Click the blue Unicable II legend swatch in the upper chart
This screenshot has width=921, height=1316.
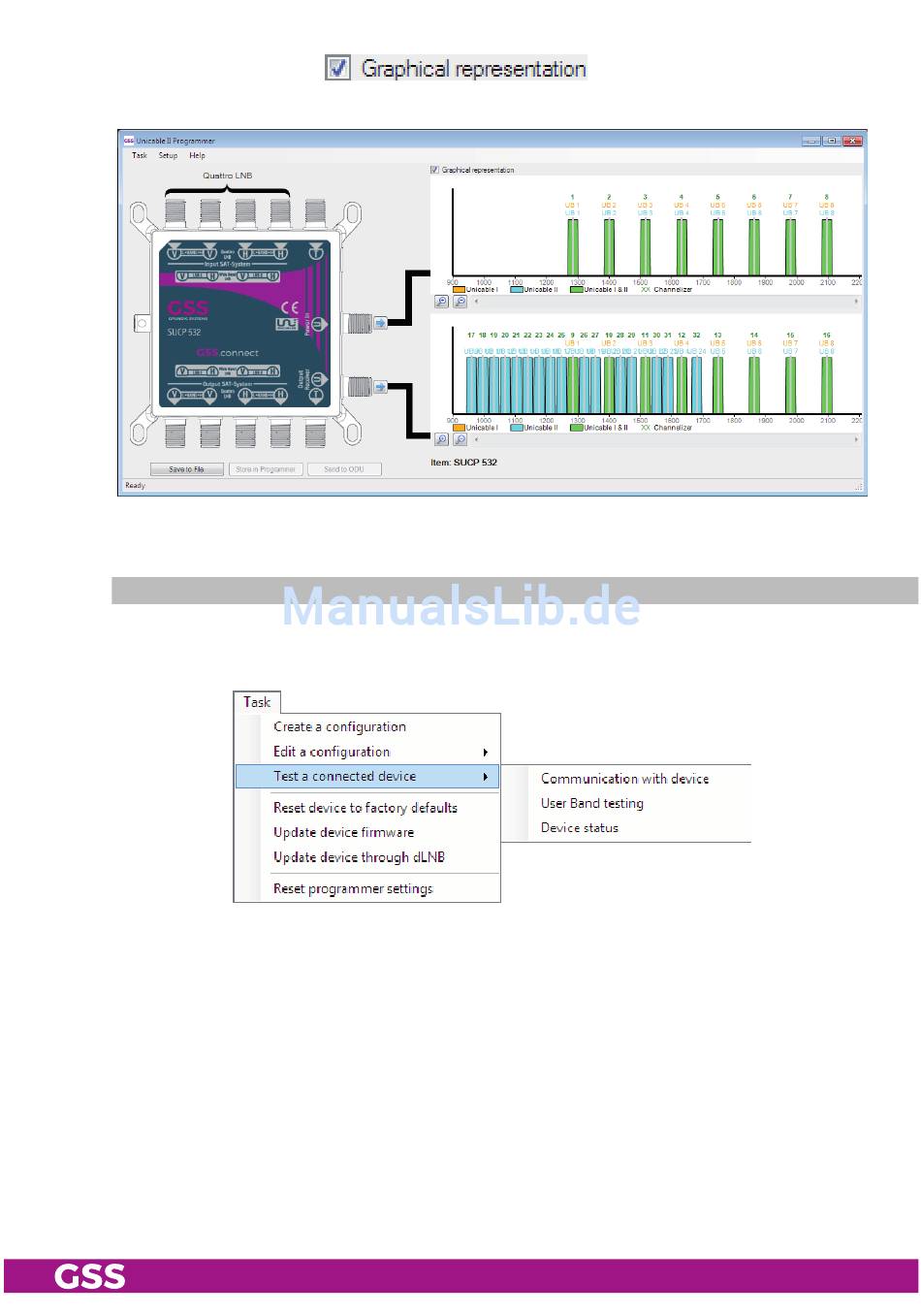point(517,290)
